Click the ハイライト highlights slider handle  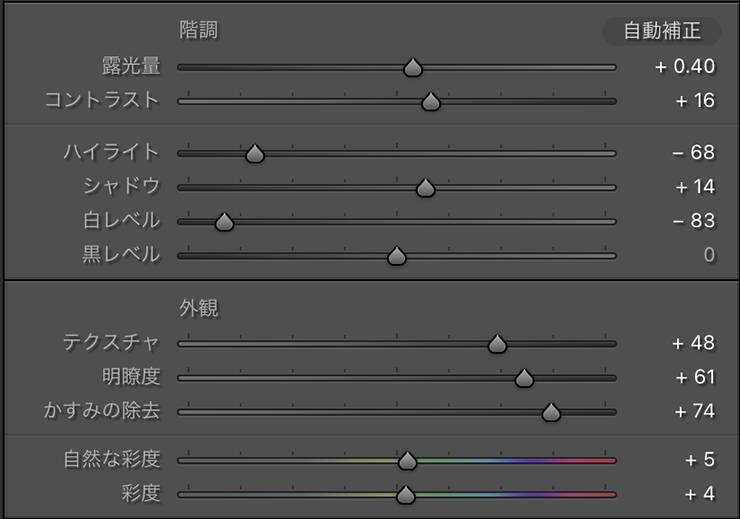(254, 154)
